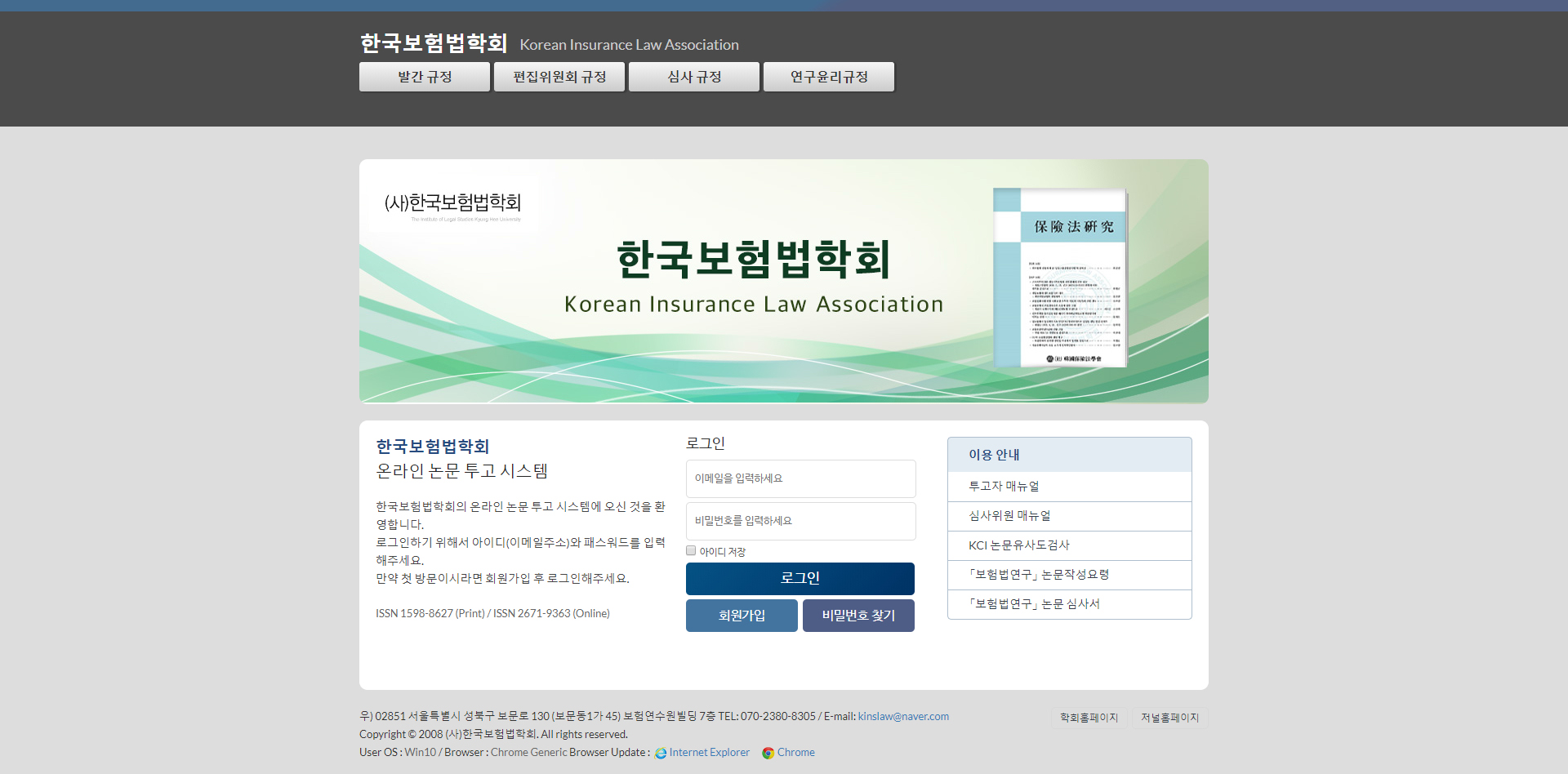Viewport: 1568px width, 774px height.
Task: Click the Internet Explorer icon in footer
Action: coord(661,753)
